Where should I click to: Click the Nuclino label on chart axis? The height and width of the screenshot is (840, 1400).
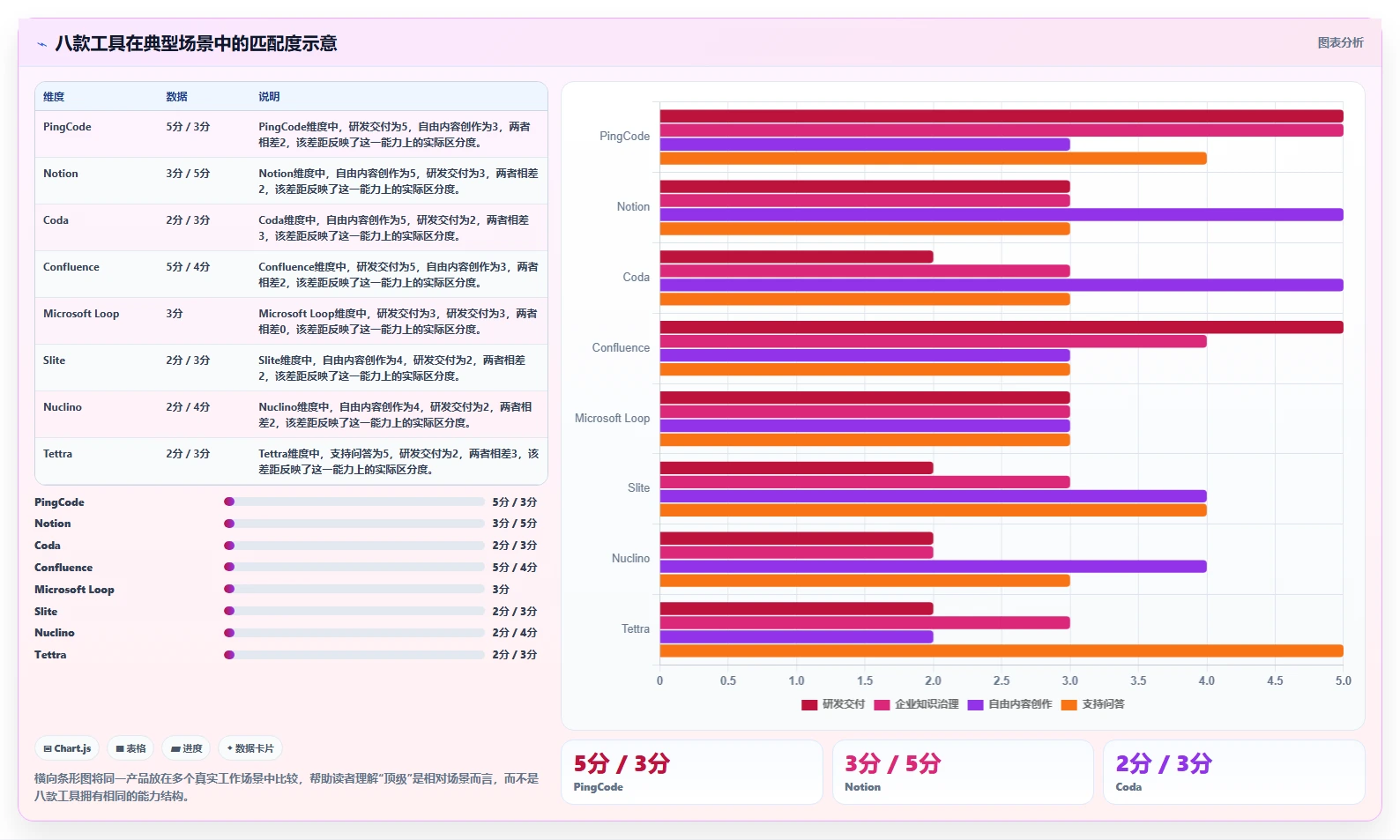[630, 559]
